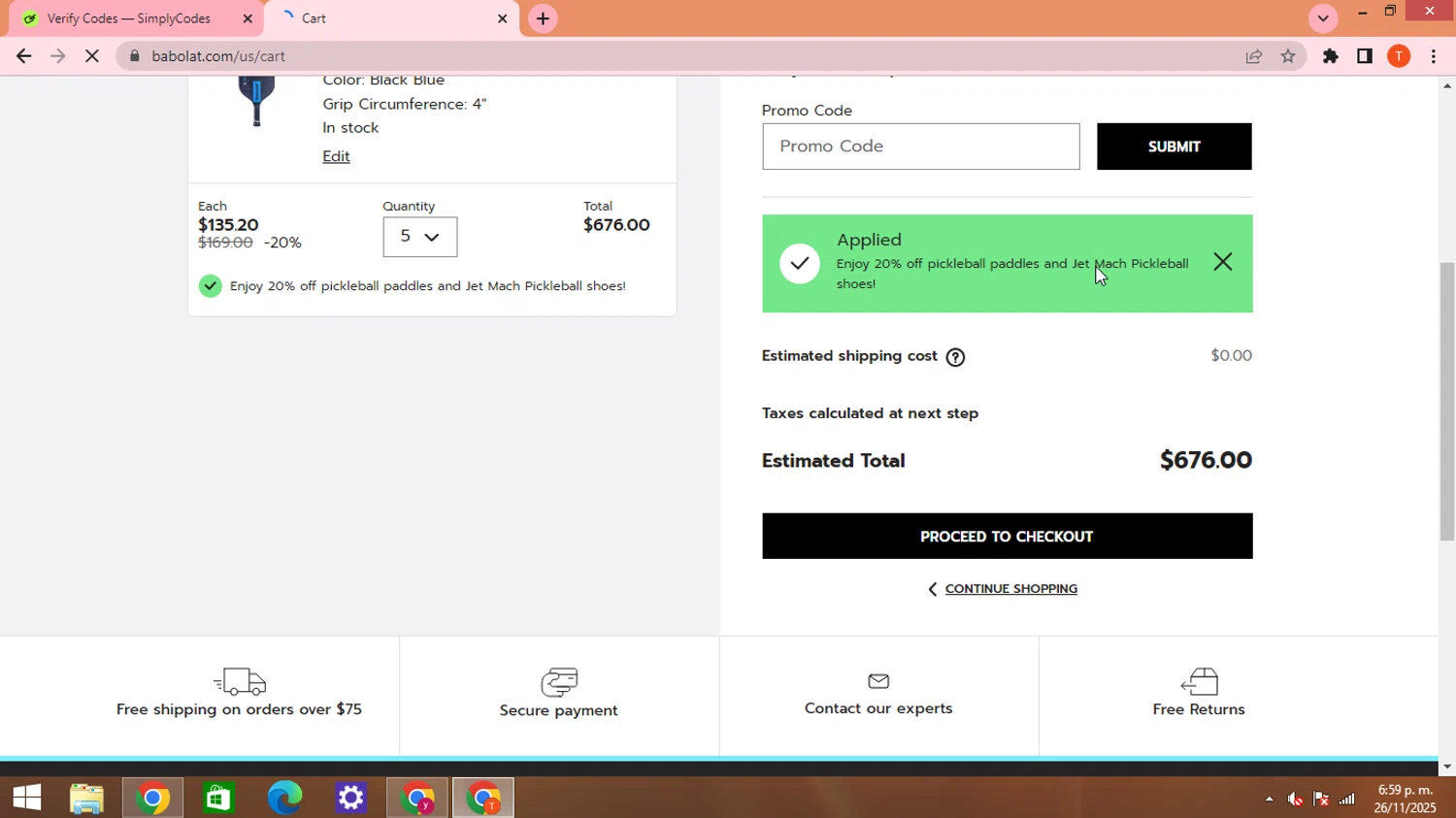Image resolution: width=1456 pixels, height=818 pixels.
Task: Click the $676.00 Estimated Total amount
Action: tap(1206, 460)
